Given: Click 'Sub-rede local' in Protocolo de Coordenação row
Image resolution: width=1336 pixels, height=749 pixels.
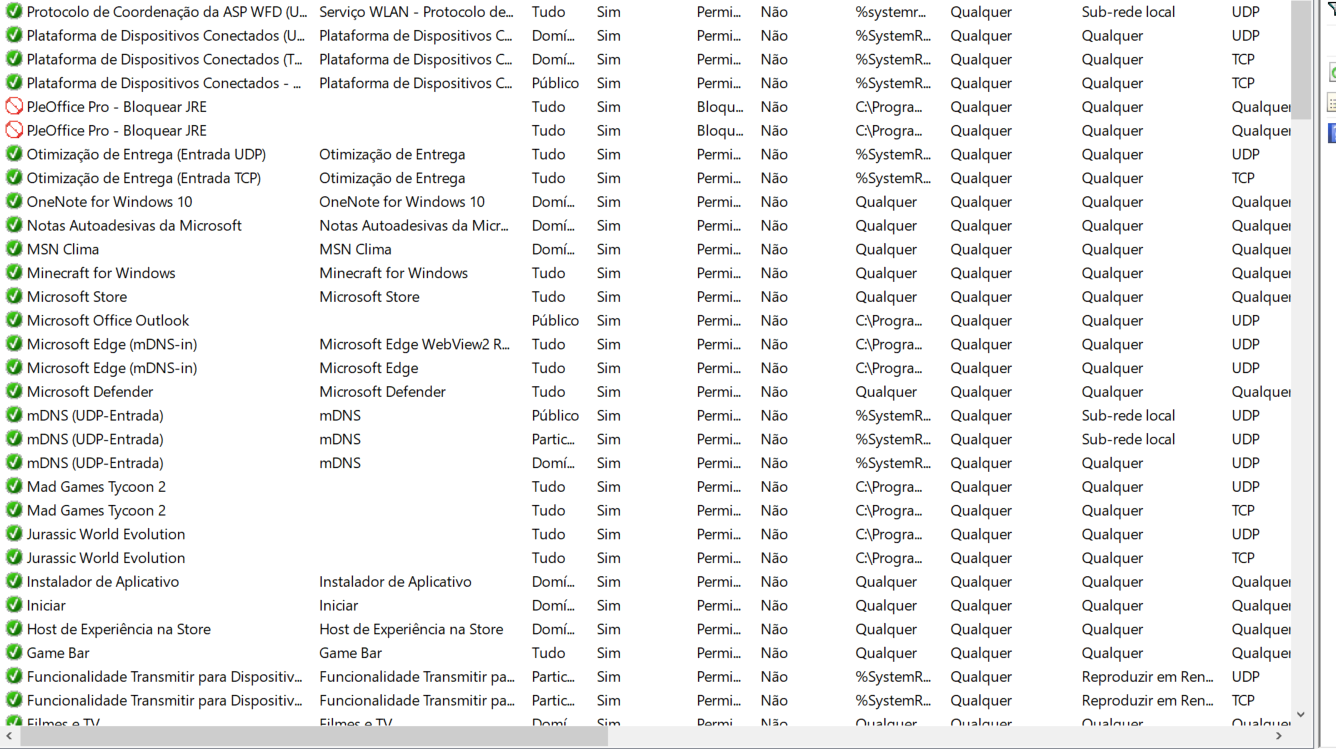Looking at the screenshot, I should tap(1128, 12).
